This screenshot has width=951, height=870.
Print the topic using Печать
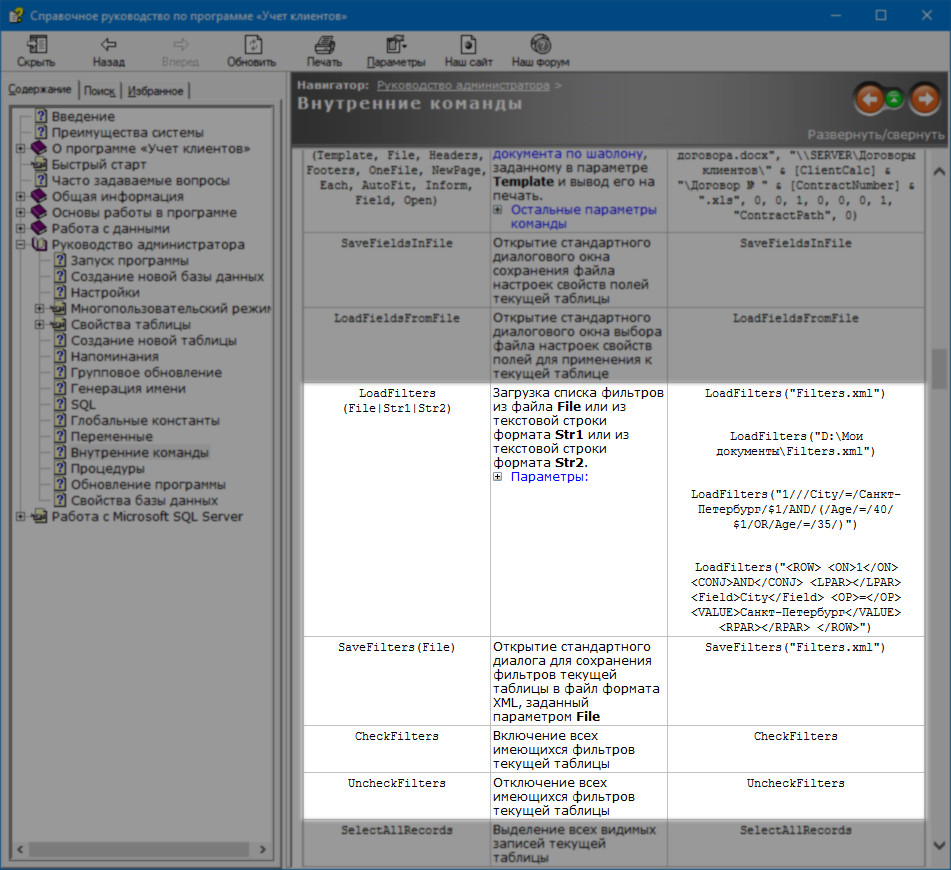click(324, 45)
